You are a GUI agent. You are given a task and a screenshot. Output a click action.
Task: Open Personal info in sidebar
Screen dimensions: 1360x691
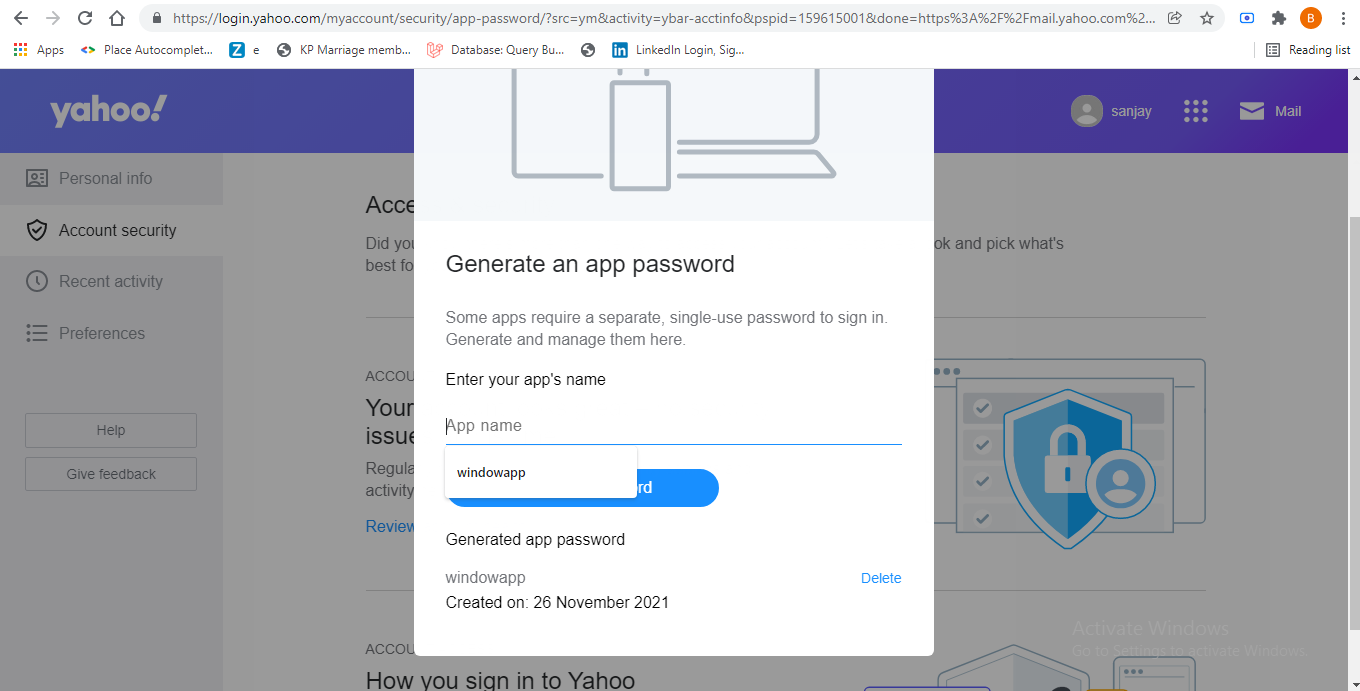[105, 178]
